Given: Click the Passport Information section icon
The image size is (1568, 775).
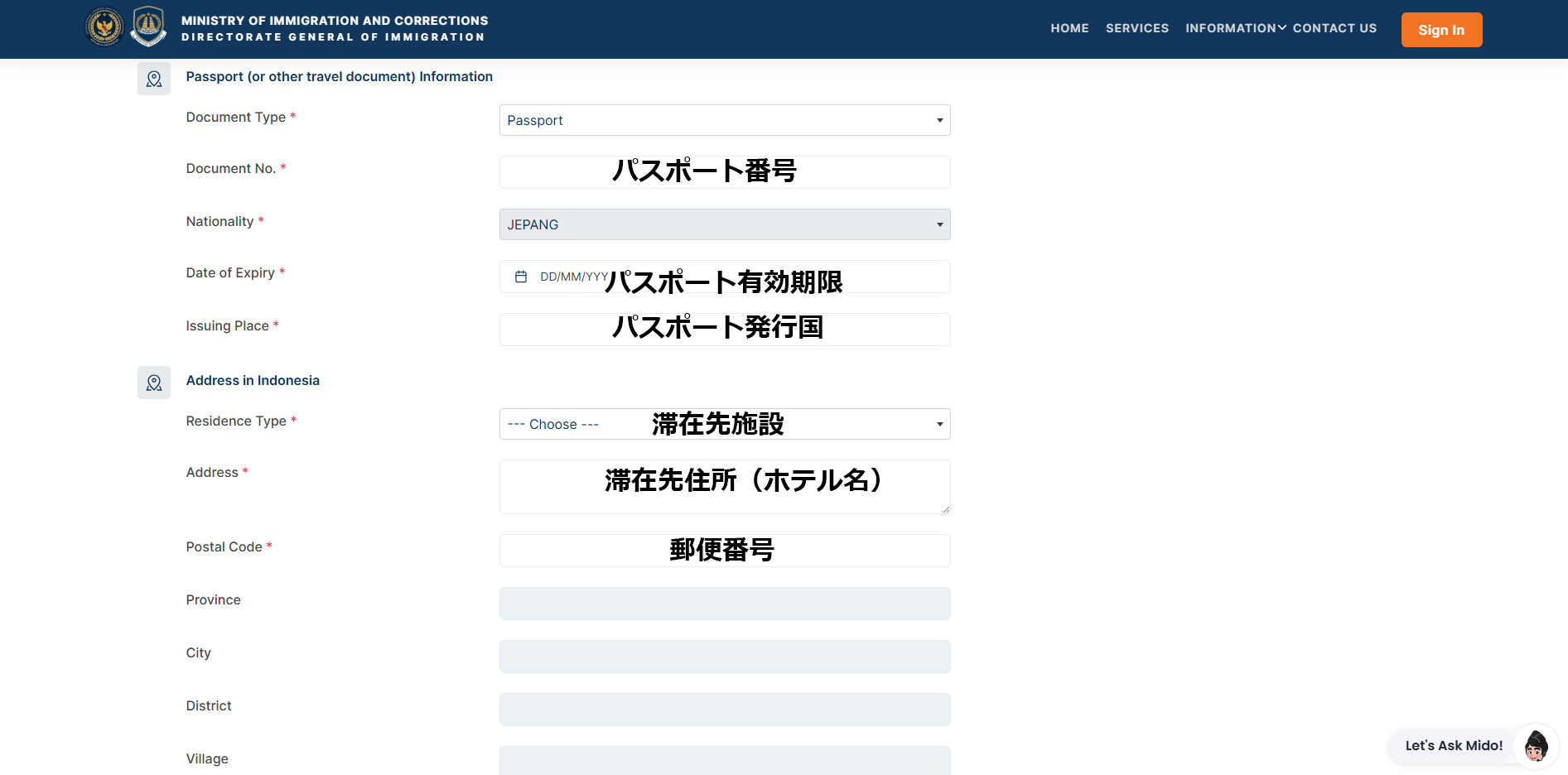Looking at the screenshot, I should [154, 79].
